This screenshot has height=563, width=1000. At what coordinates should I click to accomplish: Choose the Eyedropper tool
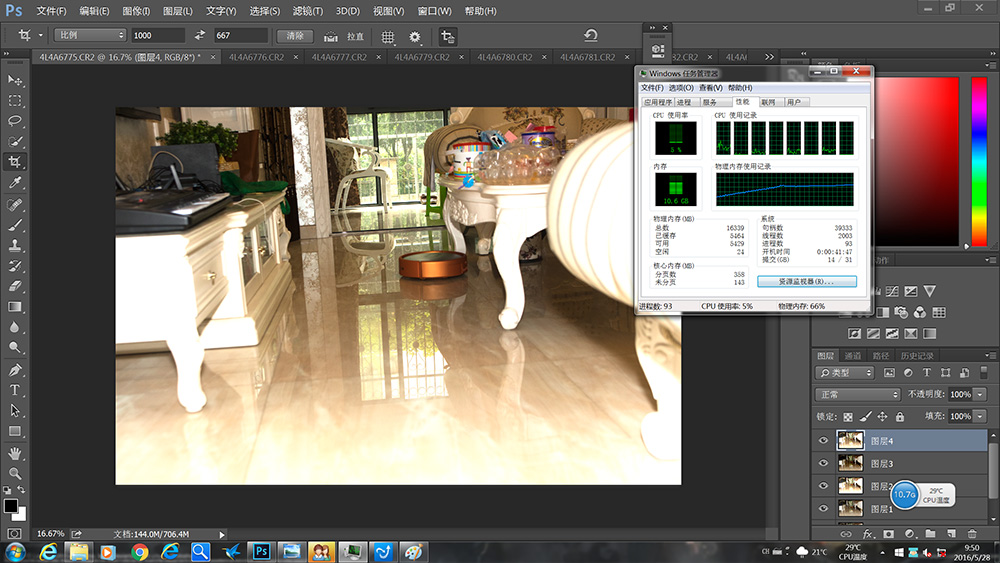(x=15, y=183)
